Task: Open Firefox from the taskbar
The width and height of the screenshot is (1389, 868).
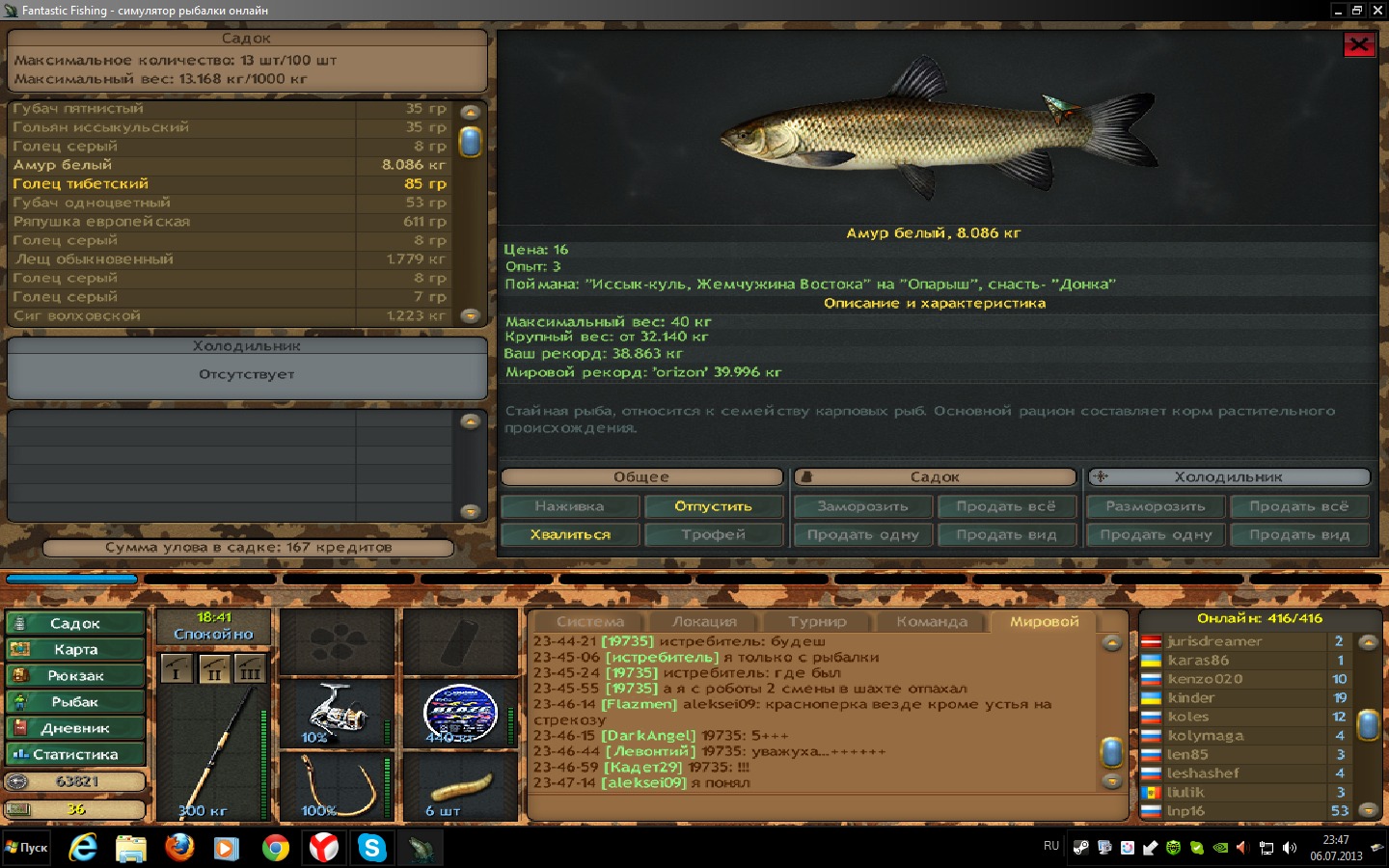Action: point(178,848)
